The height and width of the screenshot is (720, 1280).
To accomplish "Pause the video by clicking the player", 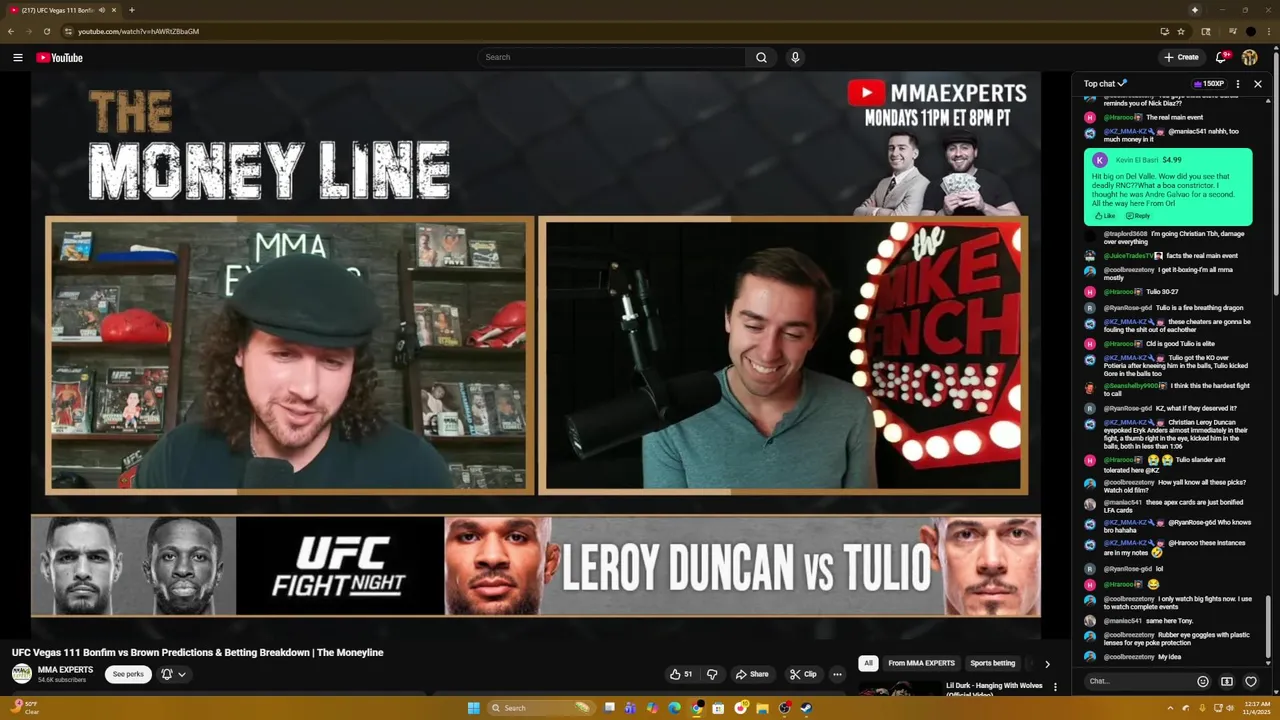I will pyautogui.click(x=536, y=355).
